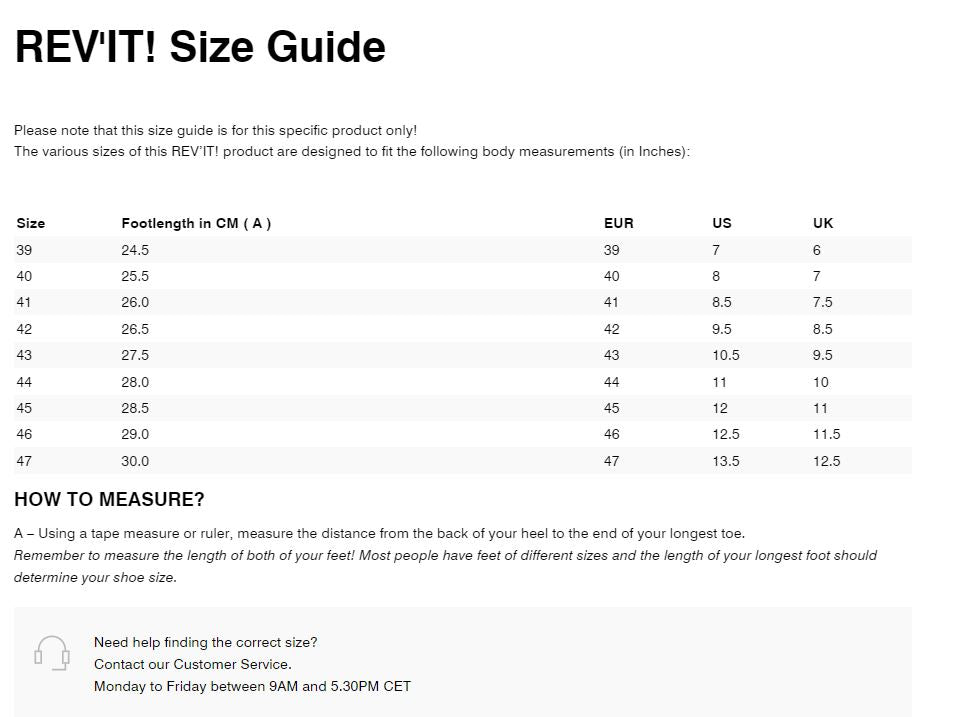Click the 'Contact our Customer Service' text

[x=193, y=664]
